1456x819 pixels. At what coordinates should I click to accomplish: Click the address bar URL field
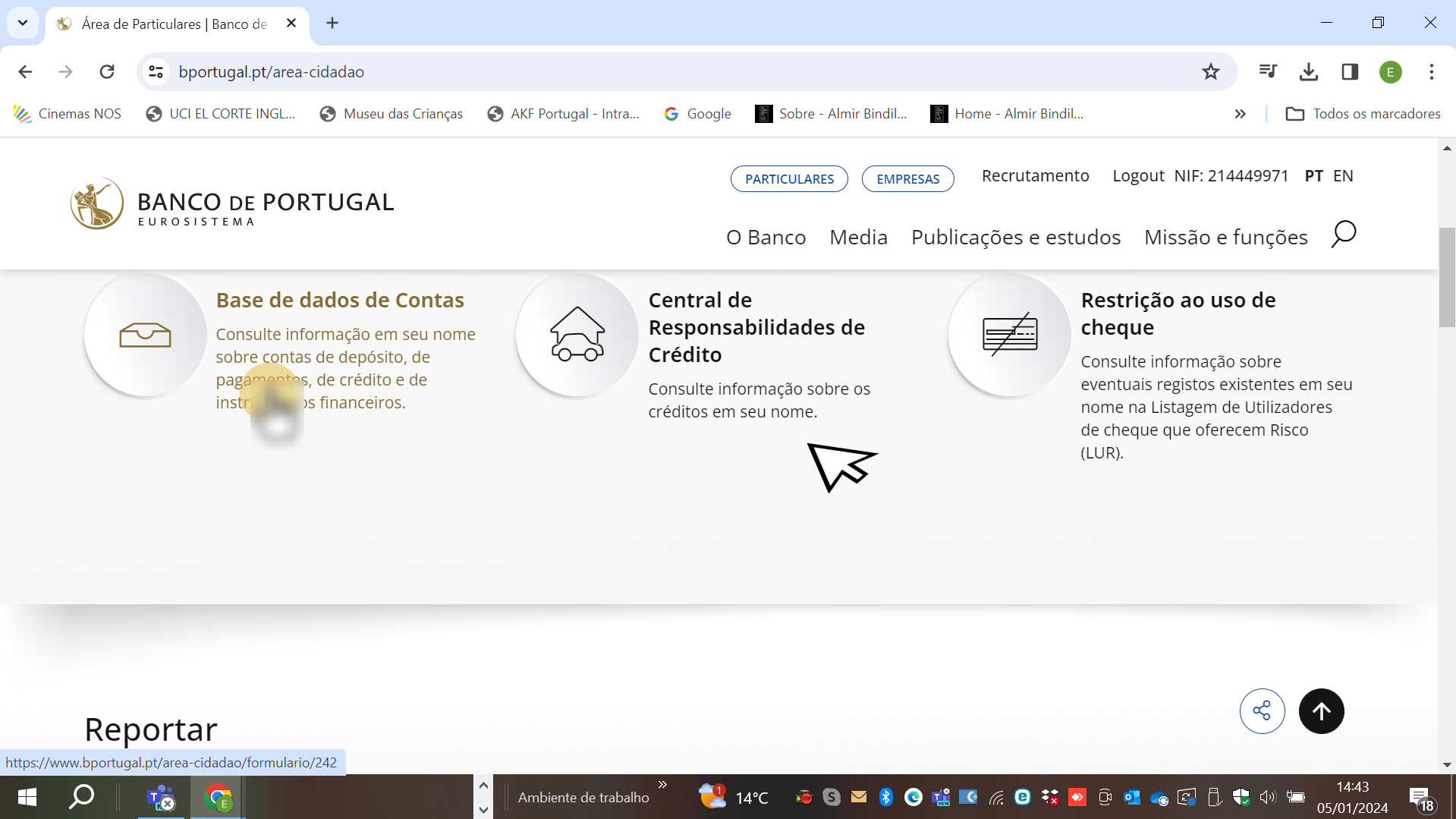pyautogui.click(x=607, y=72)
